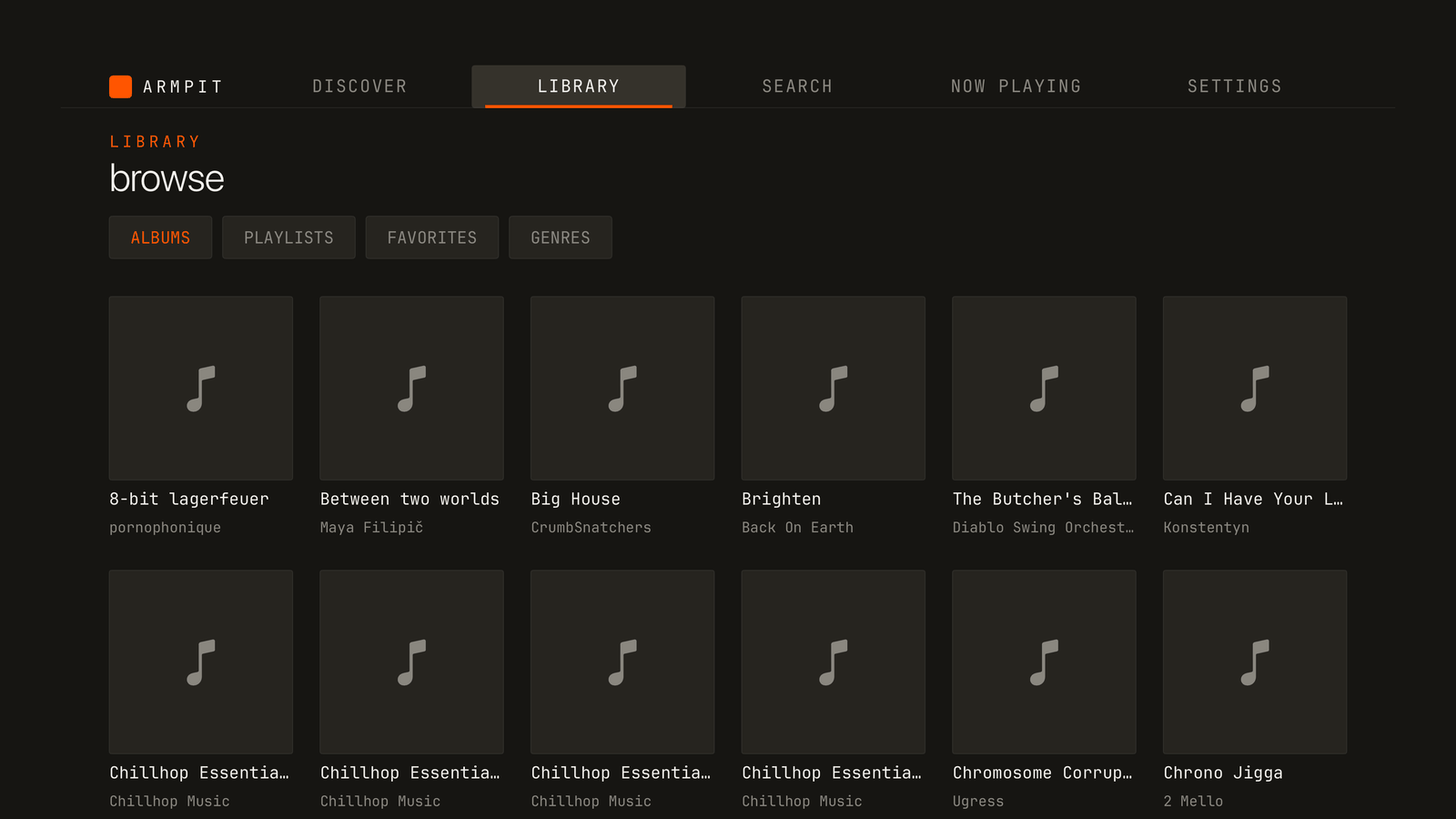The image size is (1456, 819).
Task: Open the Big House album cover
Action: (x=622, y=388)
